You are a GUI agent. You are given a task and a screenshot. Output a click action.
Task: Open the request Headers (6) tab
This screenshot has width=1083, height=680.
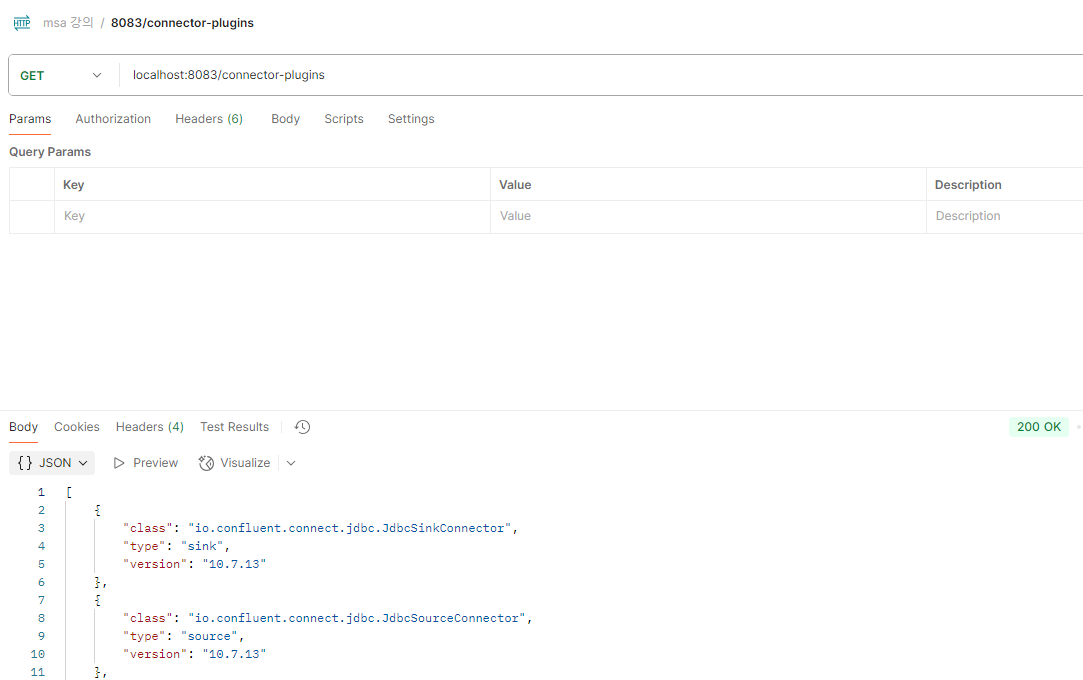(x=209, y=119)
